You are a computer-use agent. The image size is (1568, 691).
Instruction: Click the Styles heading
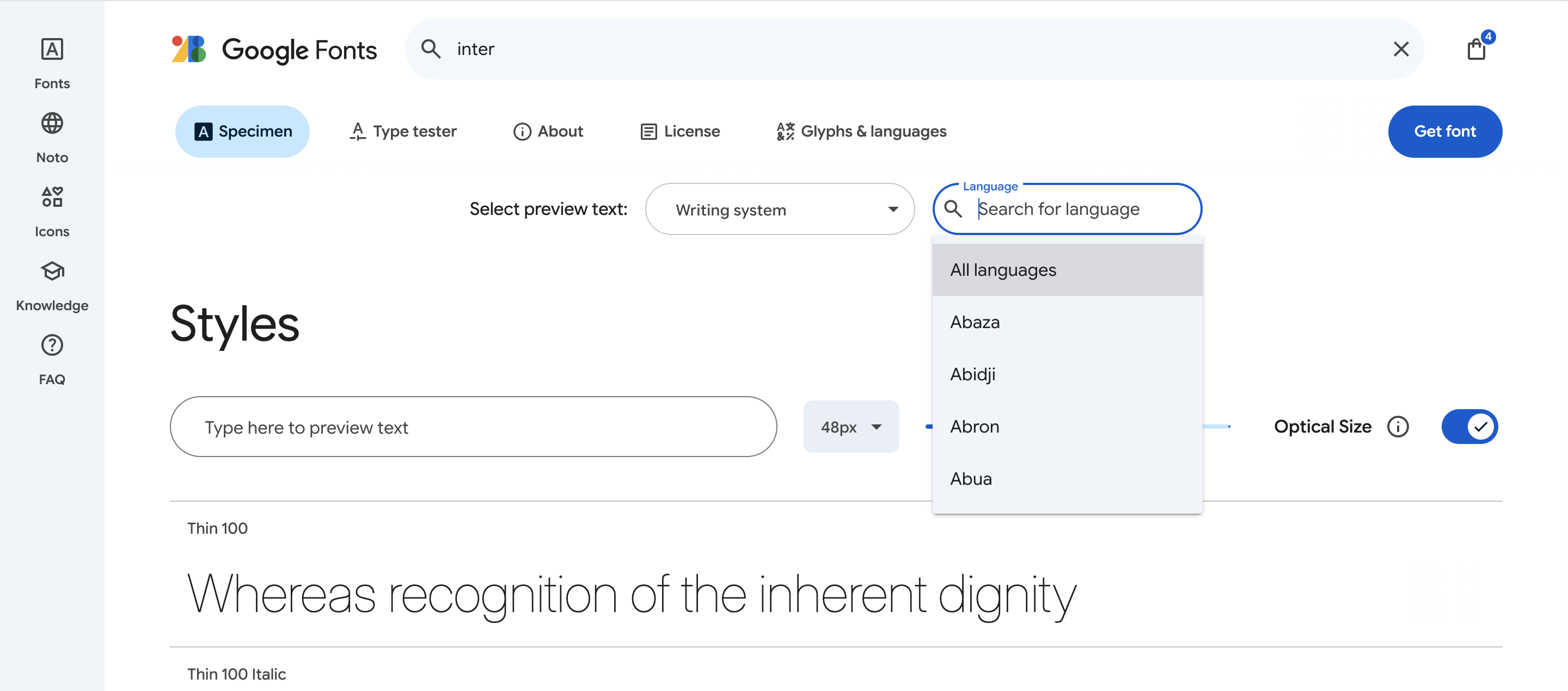[x=234, y=324]
